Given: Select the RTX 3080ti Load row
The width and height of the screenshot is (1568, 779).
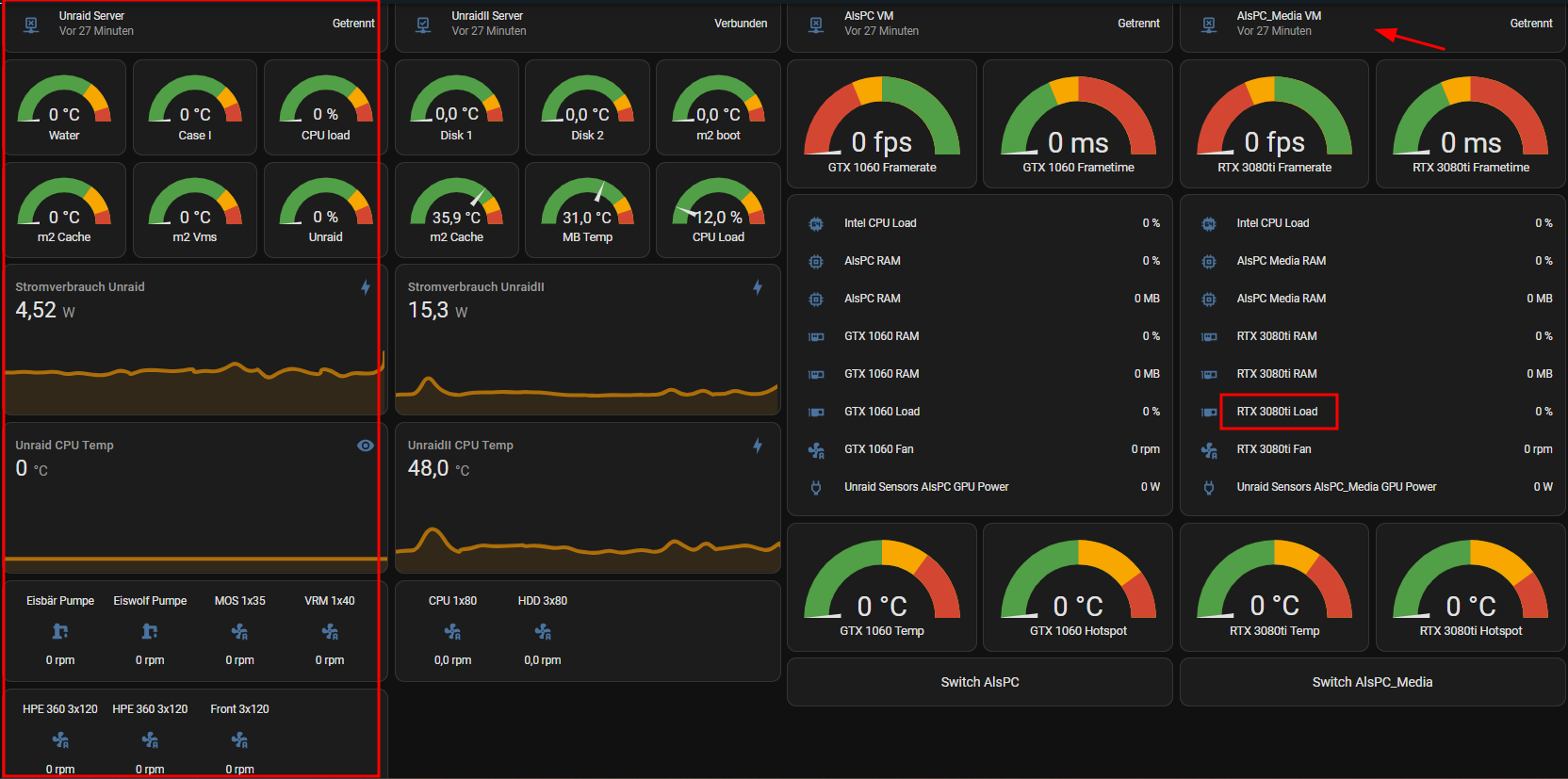Looking at the screenshot, I should 1372,412.
